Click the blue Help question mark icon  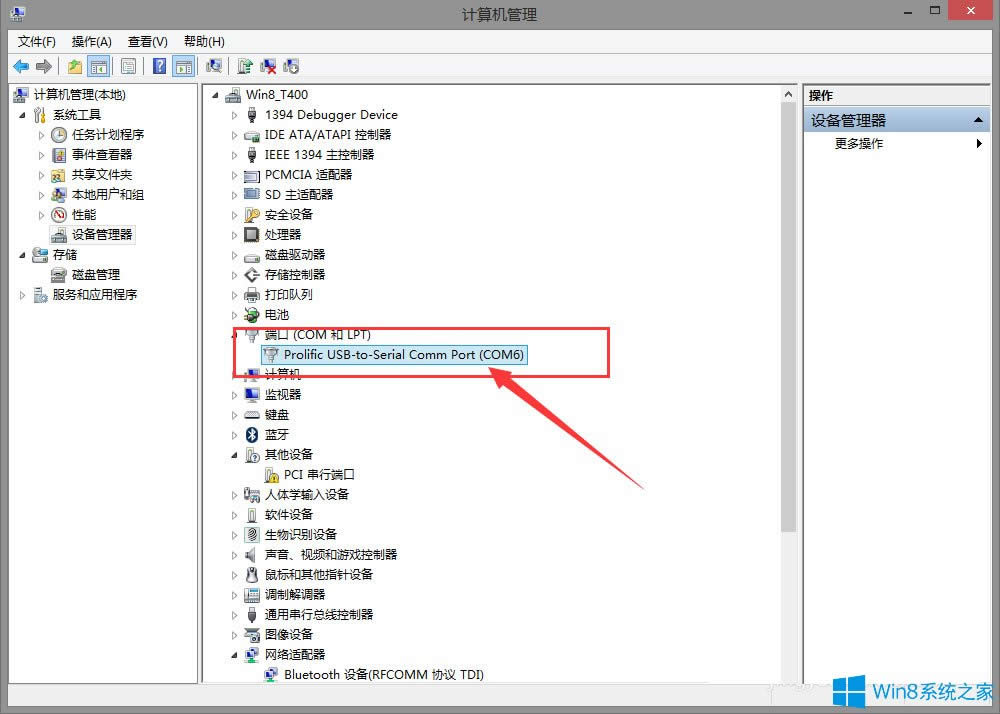tap(159, 66)
